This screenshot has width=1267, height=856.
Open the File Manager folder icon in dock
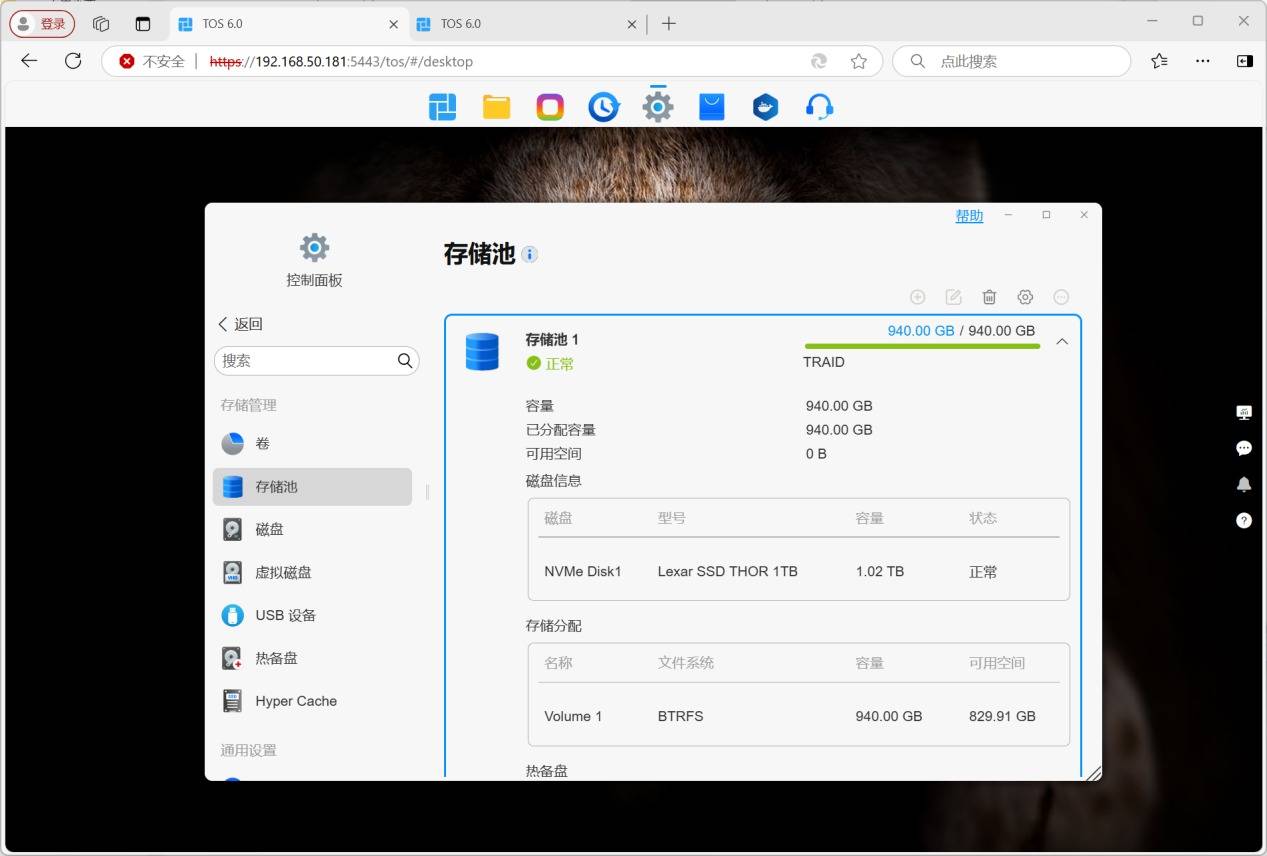click(x=497, y=107)
